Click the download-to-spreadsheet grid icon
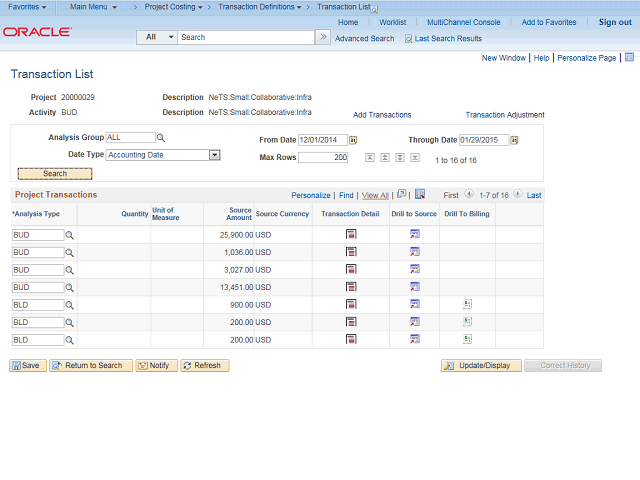This screenshot has height=480, width=640. pyautogui.click(x=420, y=195)
